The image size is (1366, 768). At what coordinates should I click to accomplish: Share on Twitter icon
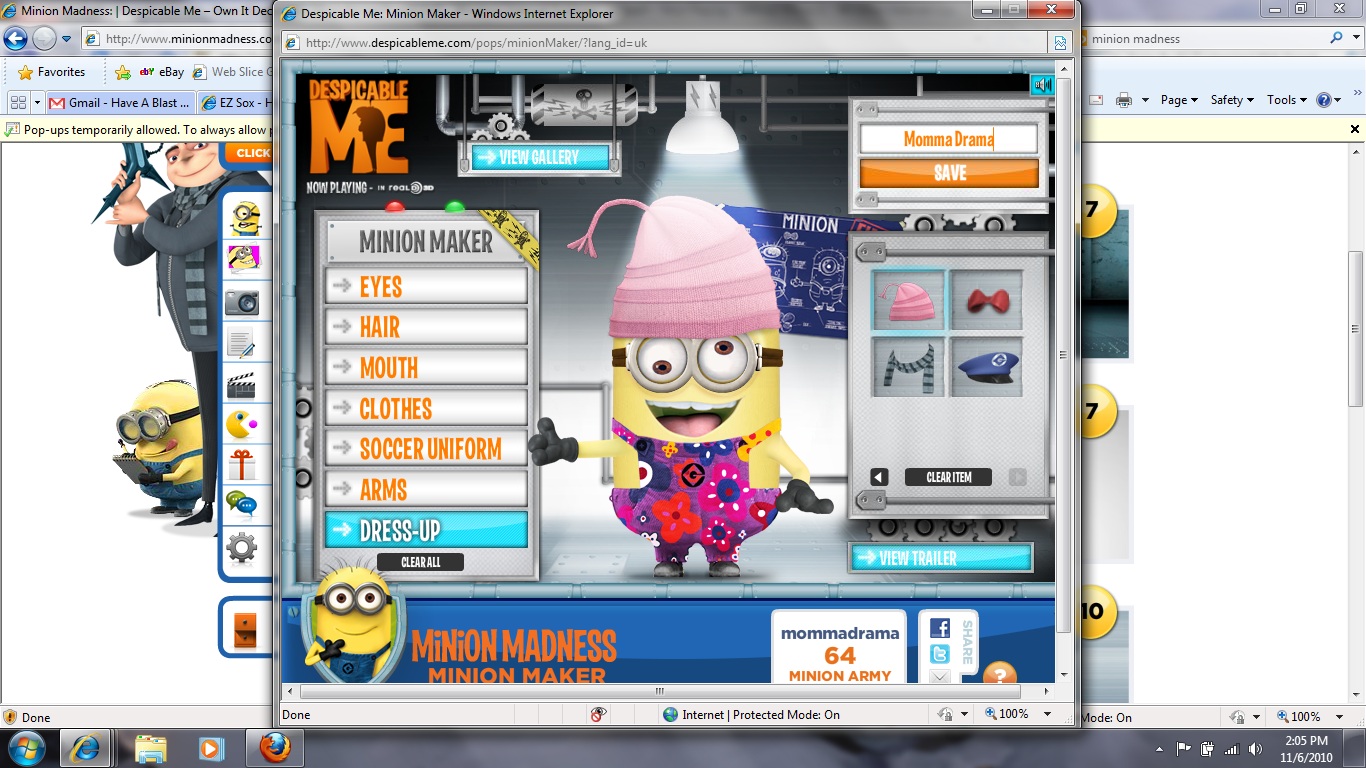pyautogui.click(x=940, y=654)
